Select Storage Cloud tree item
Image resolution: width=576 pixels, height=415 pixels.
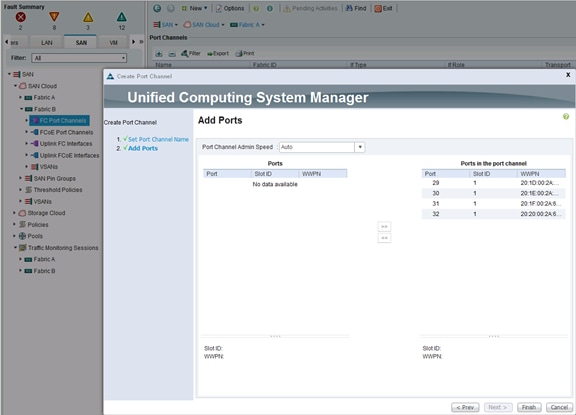click(x=46, y=213)
